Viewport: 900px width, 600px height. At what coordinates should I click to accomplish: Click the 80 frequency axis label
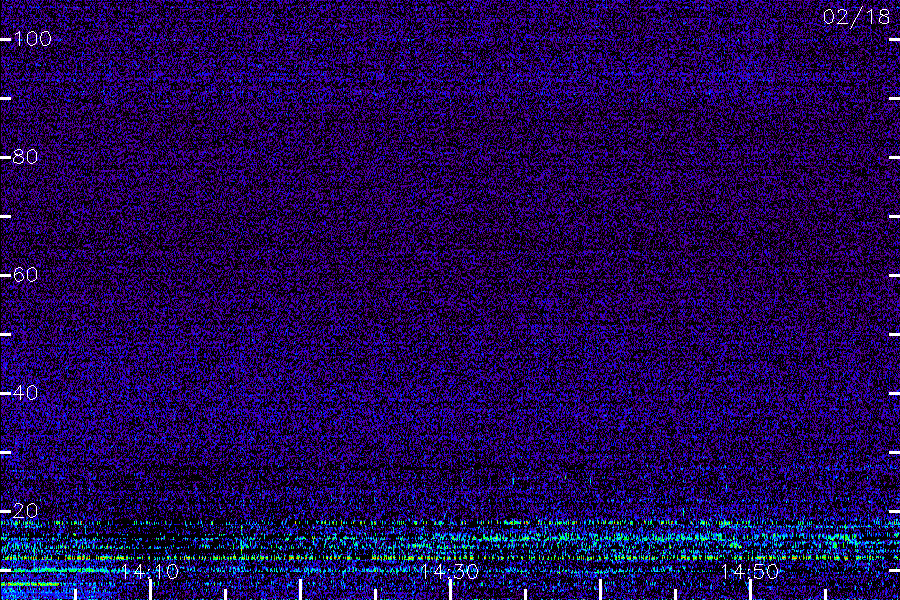(25, 157)
